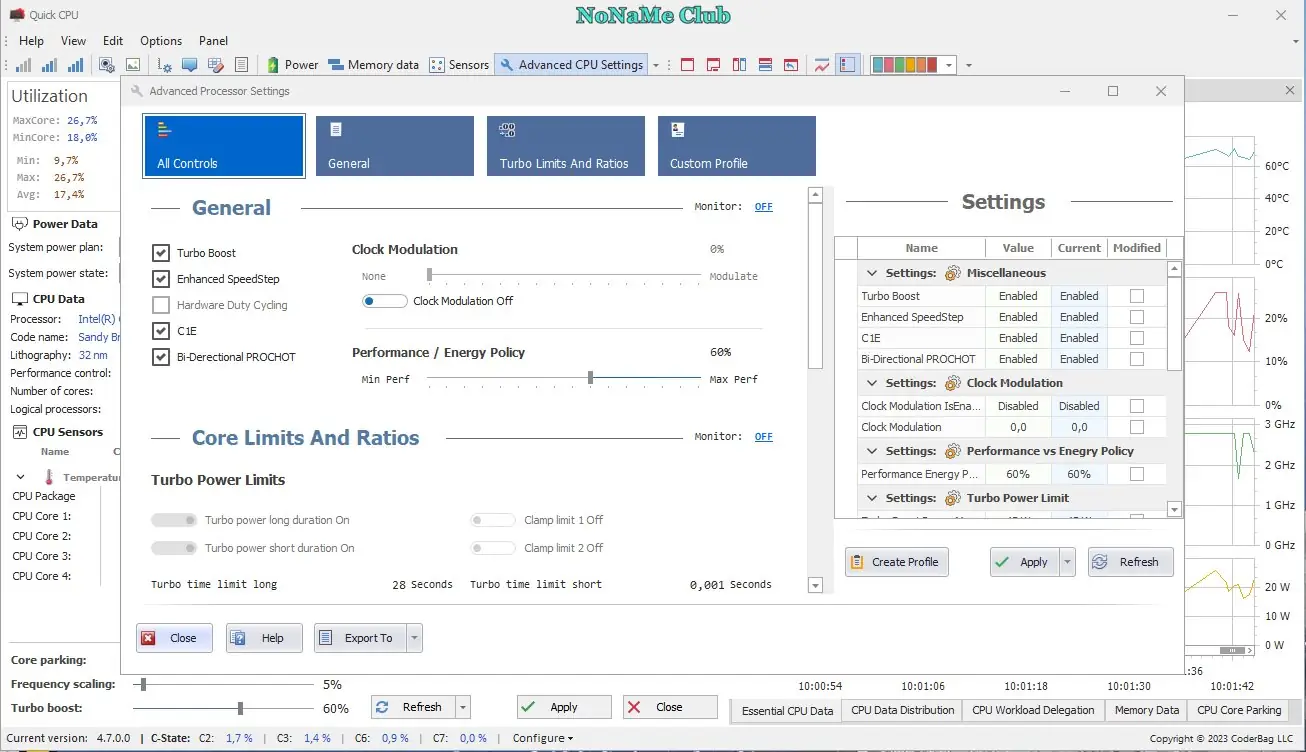Open the CPU Core Parking tab

pyautogui.click(x=1239, y=710)
